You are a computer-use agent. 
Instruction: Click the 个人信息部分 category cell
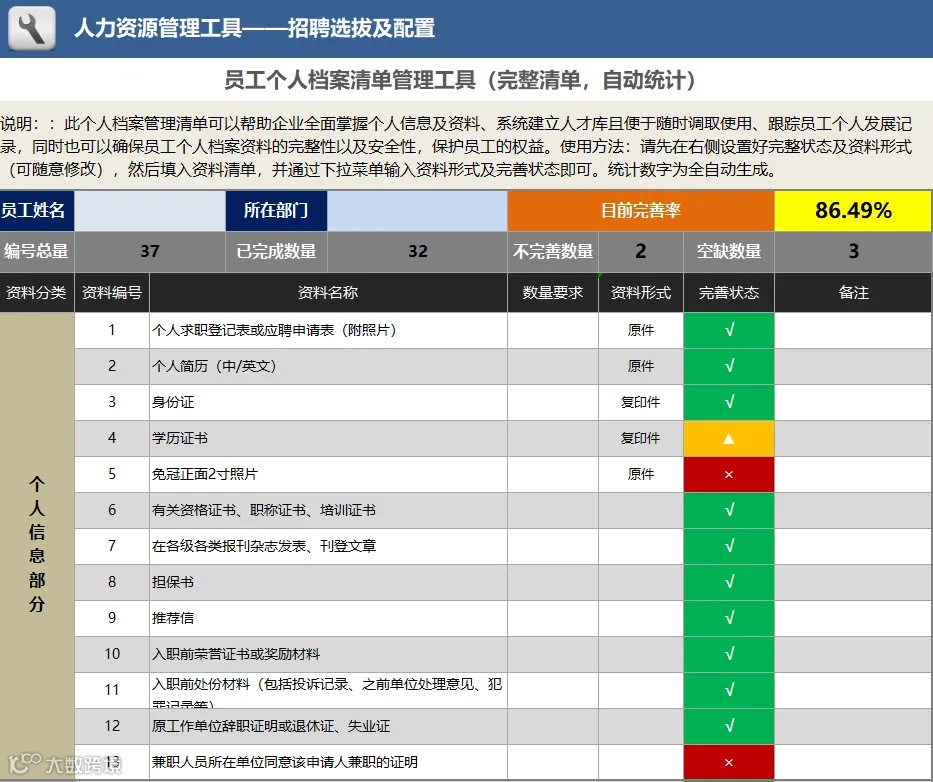[x=37, y=546]
